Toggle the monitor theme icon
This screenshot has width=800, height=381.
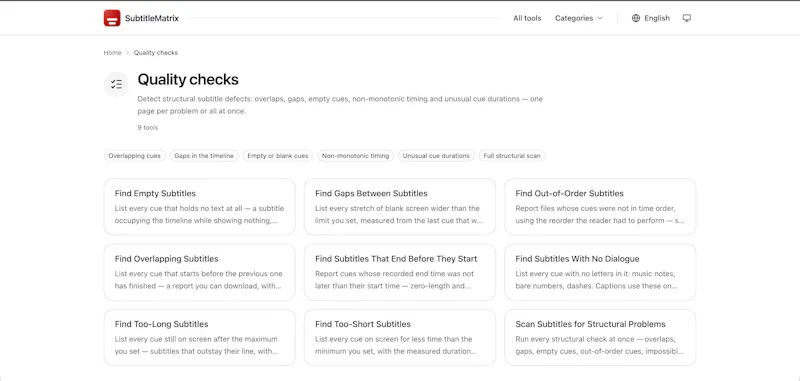687,18
